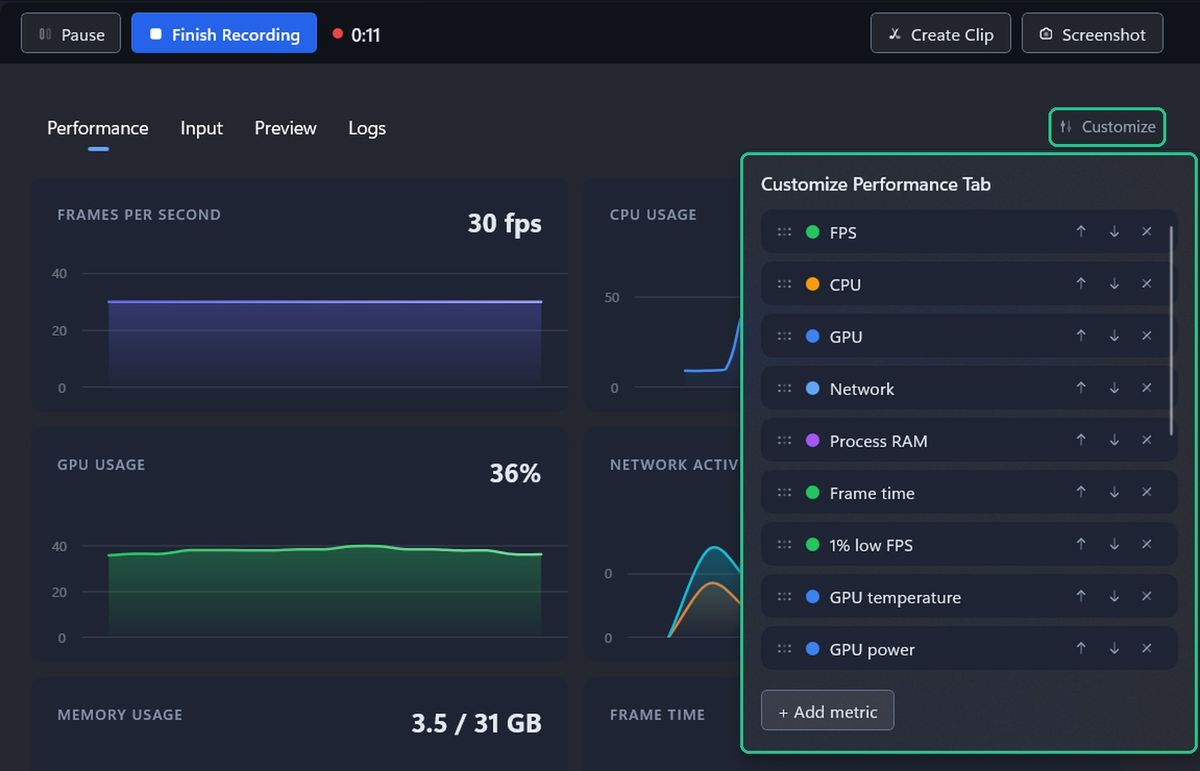Move GPU metric up
1200x771 pixels.
click(1081, 336)
